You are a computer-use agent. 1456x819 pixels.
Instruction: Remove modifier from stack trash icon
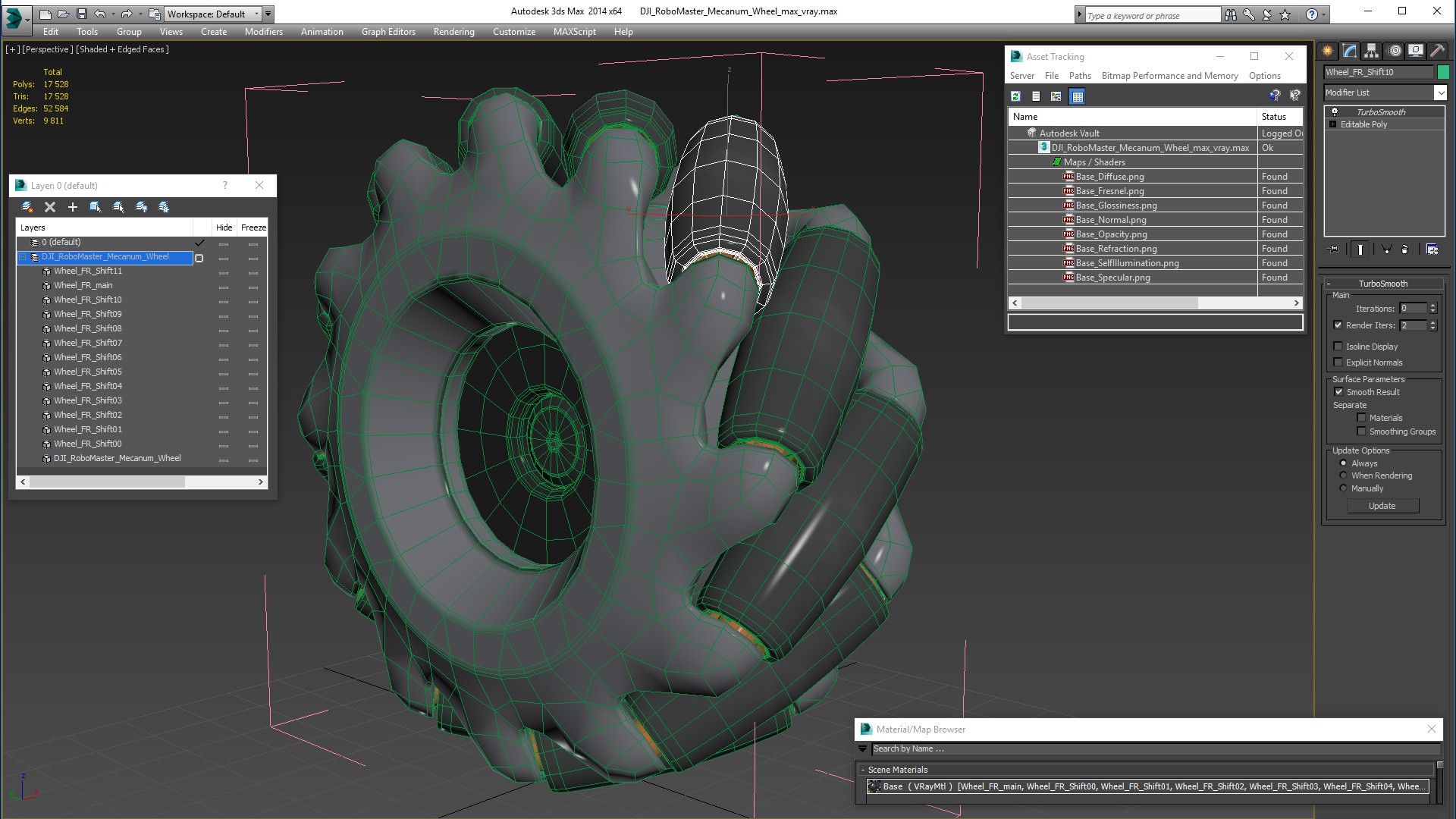[1404, 249]
